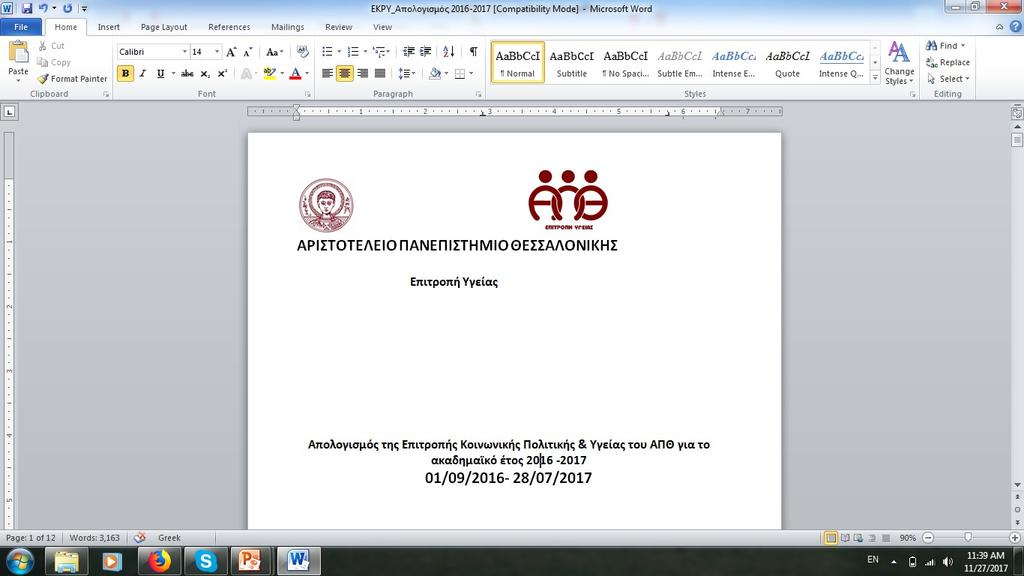The height and width of the screenshot is (576, 1024).
Task: Click Zoom Out minus button
Action: (x=928, y=537)
